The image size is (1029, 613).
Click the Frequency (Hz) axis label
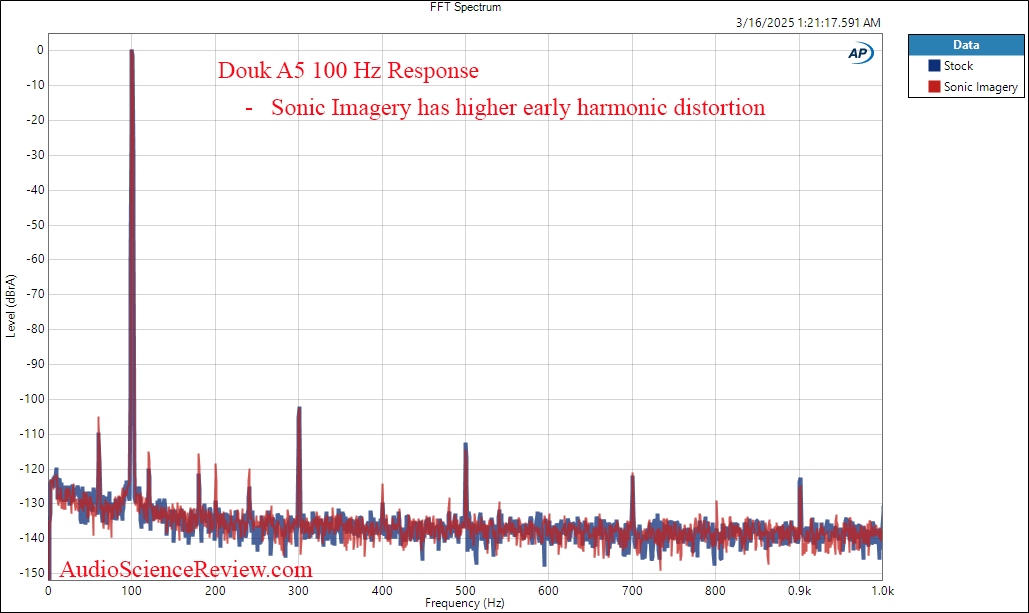coord(465,602)
